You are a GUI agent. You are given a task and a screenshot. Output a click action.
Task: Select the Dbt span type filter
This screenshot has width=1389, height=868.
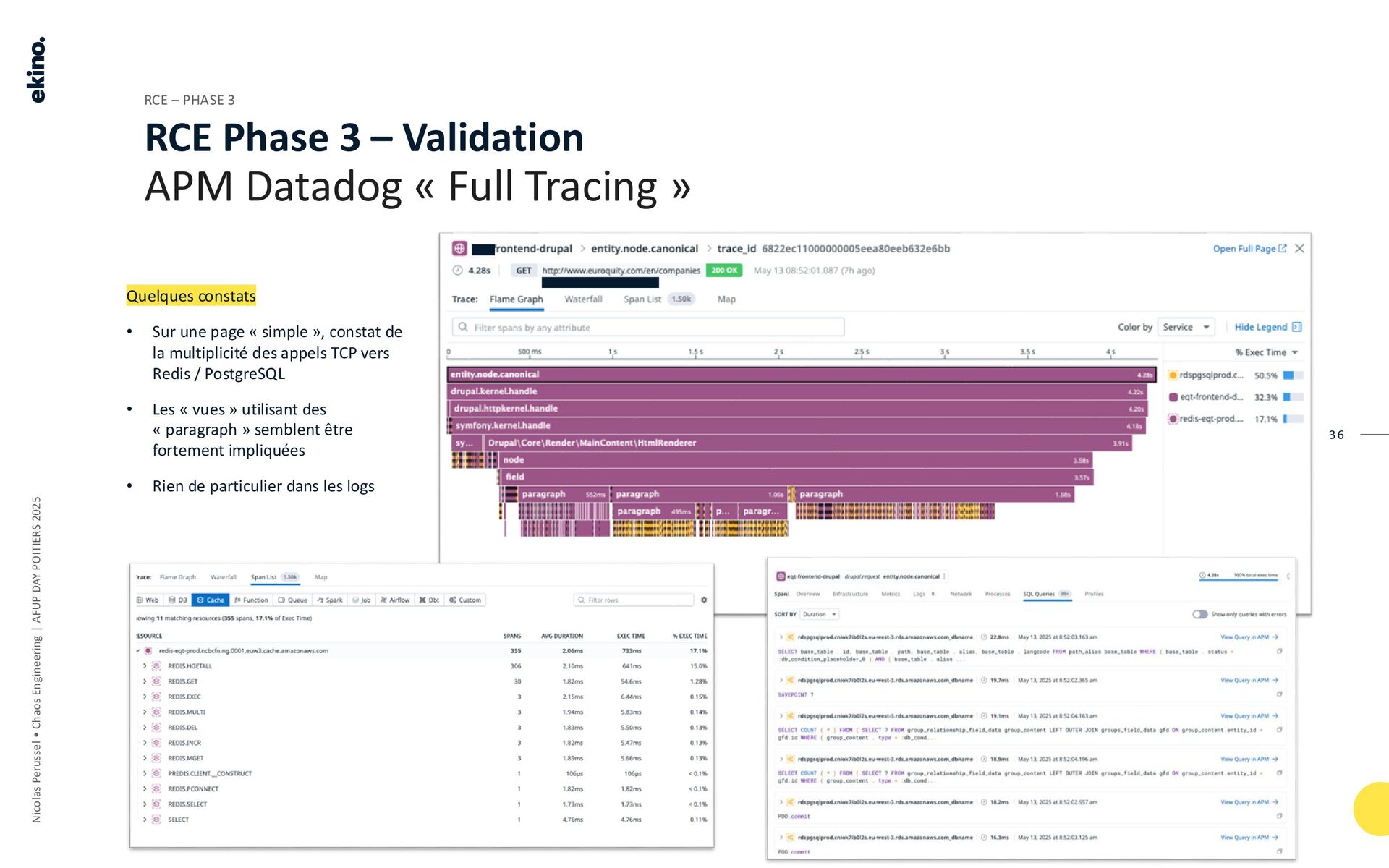429,600
